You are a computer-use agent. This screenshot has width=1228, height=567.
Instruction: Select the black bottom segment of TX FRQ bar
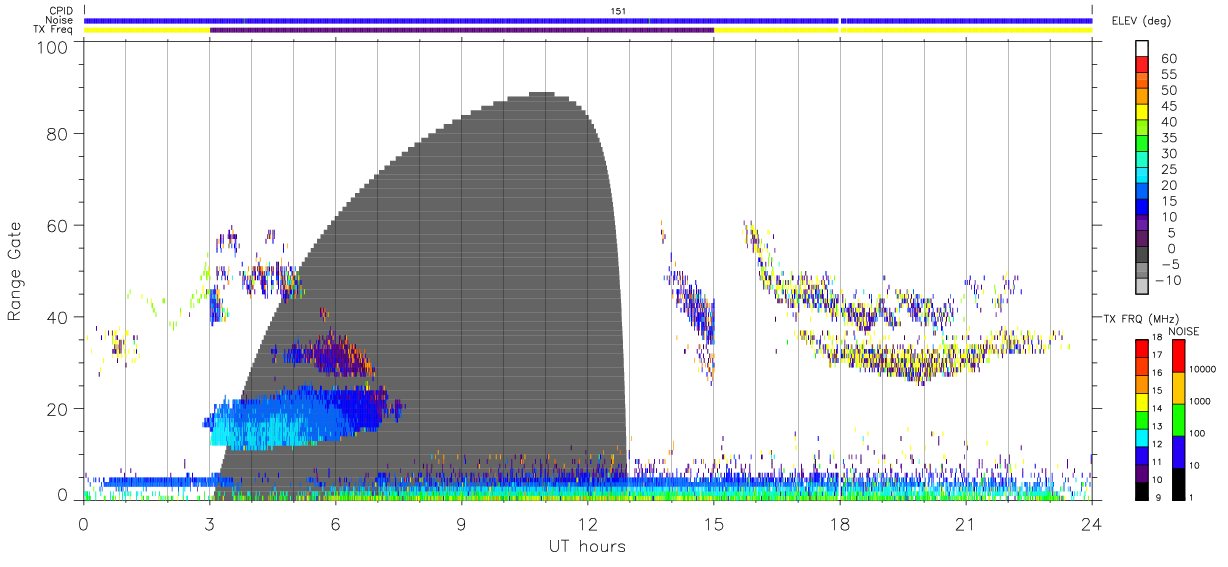coord(1142,491)
